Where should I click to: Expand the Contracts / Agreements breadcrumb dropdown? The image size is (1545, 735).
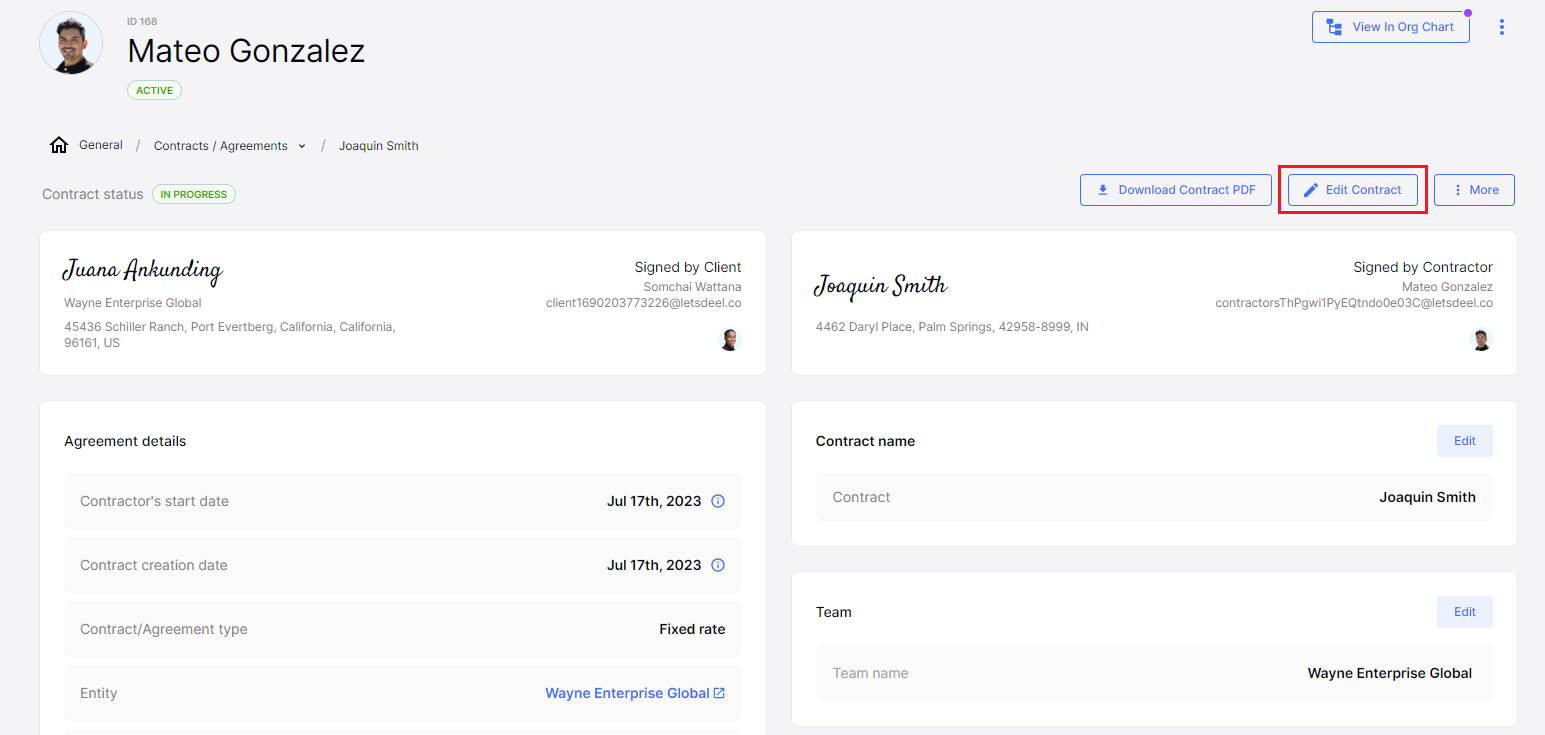[x=302, y=146]
